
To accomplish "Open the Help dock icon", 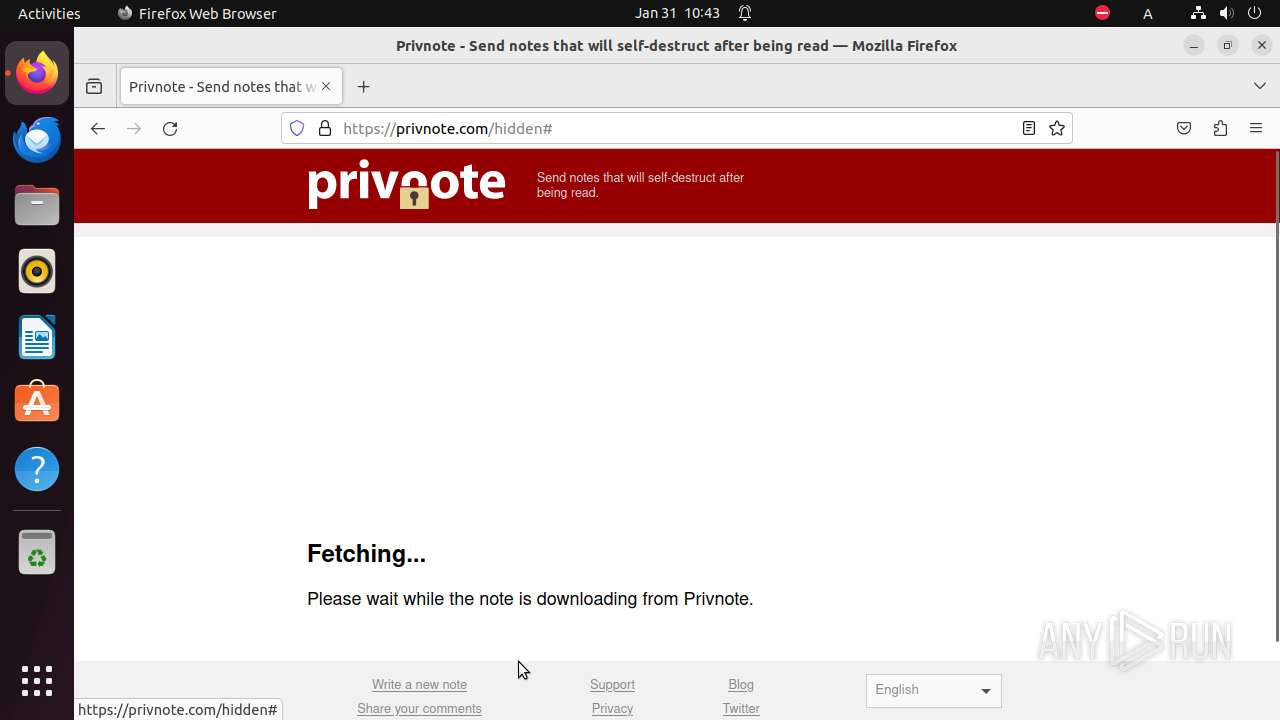I will (x=37, y=469).
